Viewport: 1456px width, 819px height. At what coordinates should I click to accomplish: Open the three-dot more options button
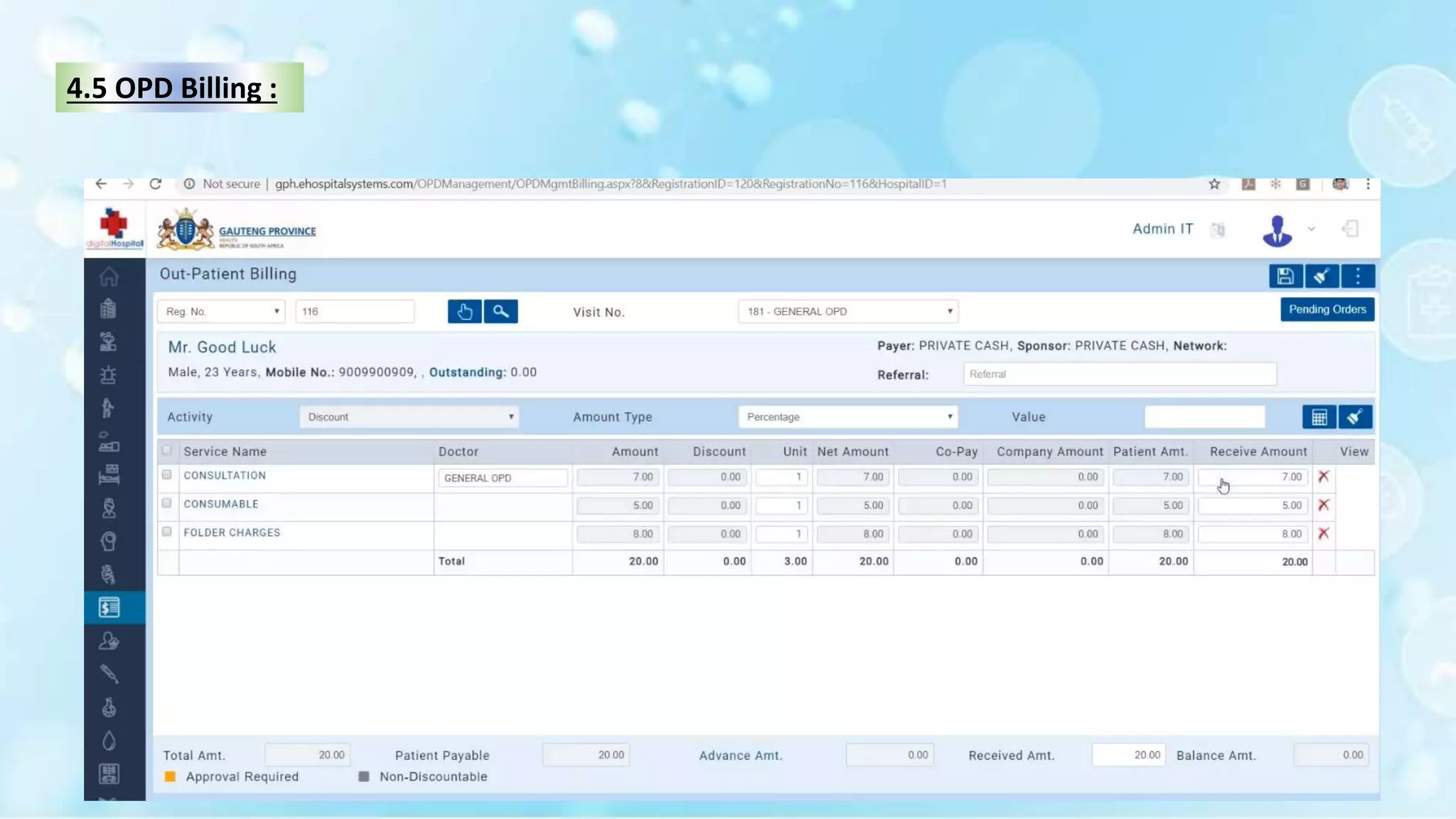1358,276
